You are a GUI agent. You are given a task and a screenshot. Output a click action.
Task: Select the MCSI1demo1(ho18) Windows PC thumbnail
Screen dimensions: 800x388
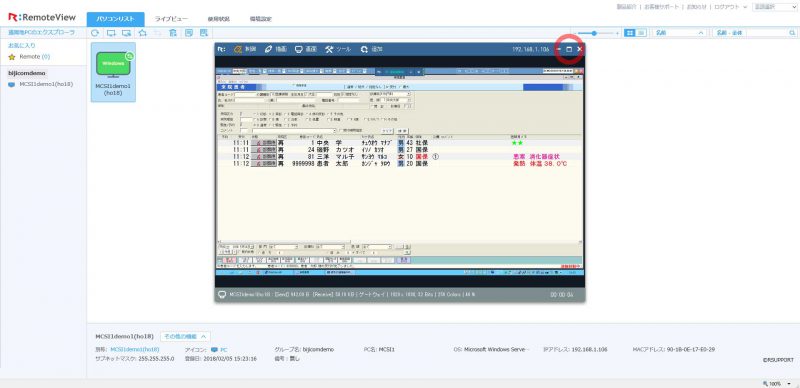pyautogui.click(x=113, y=72)
